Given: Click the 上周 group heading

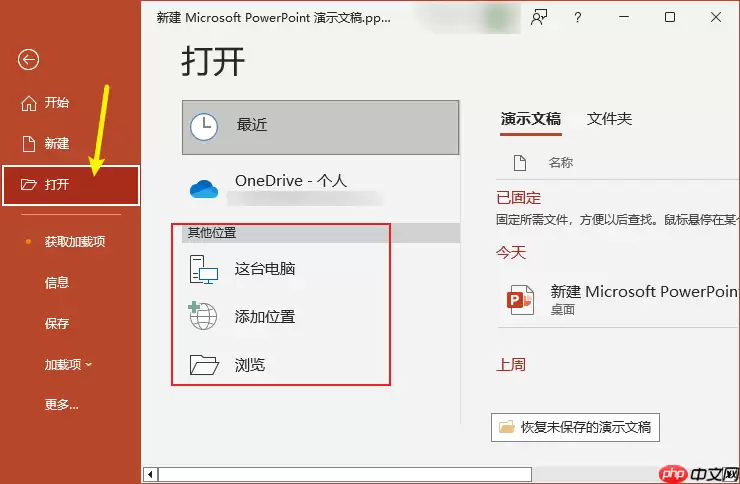Looking at the screenshot, I should click(x=511, y=364).
